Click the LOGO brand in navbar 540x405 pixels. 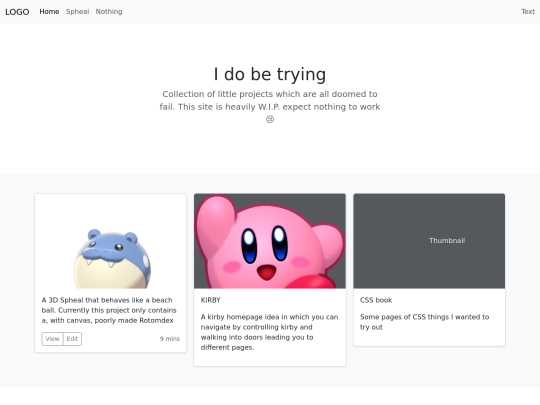[x=17, y=12]
